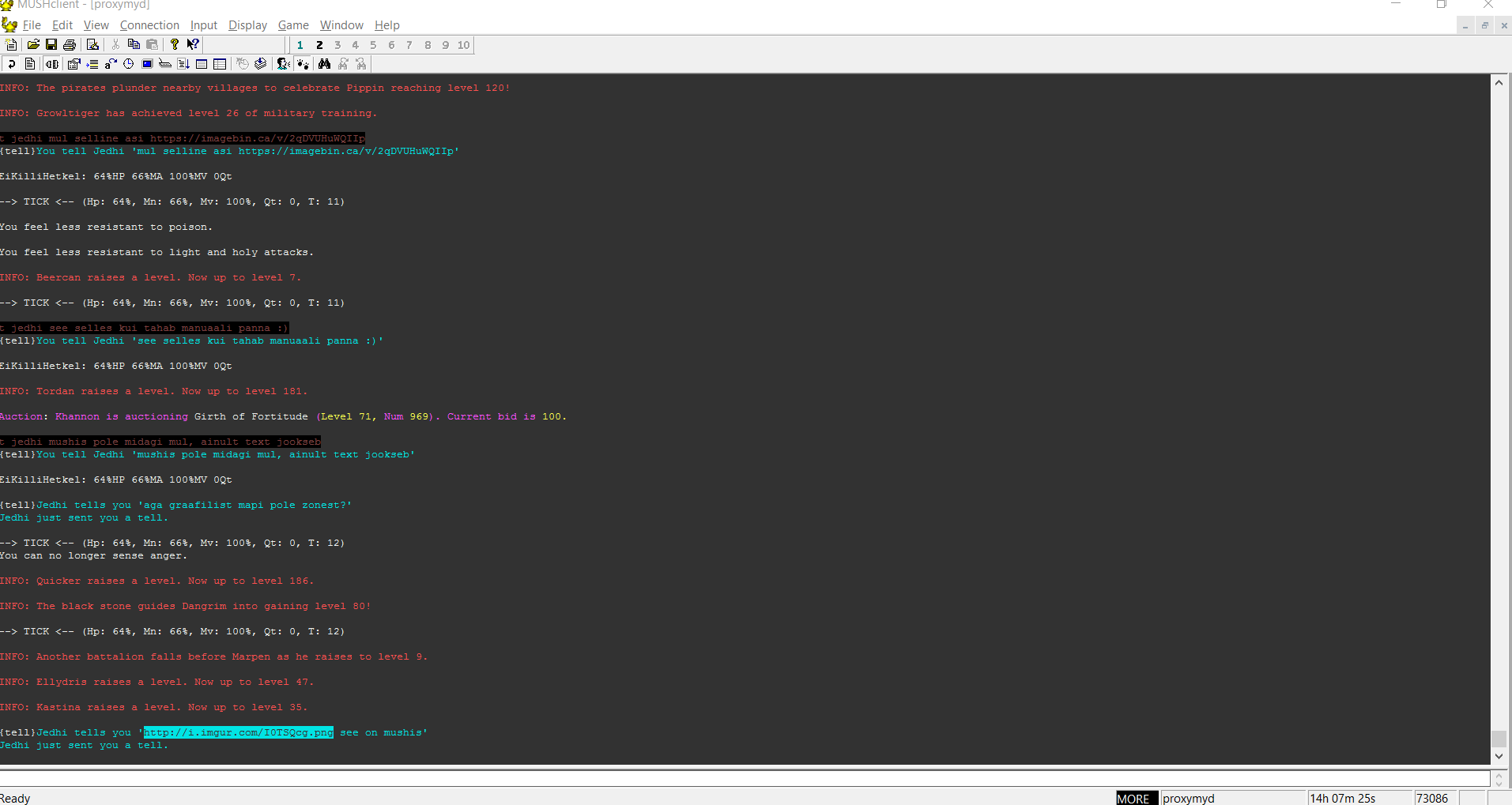Click the MORE indicator in status bar
This screenshot has width=1512, height=805.
[1137, 798]
